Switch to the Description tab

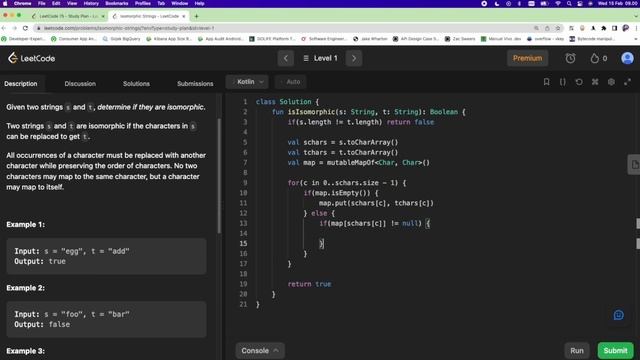(x=21, y=84)
